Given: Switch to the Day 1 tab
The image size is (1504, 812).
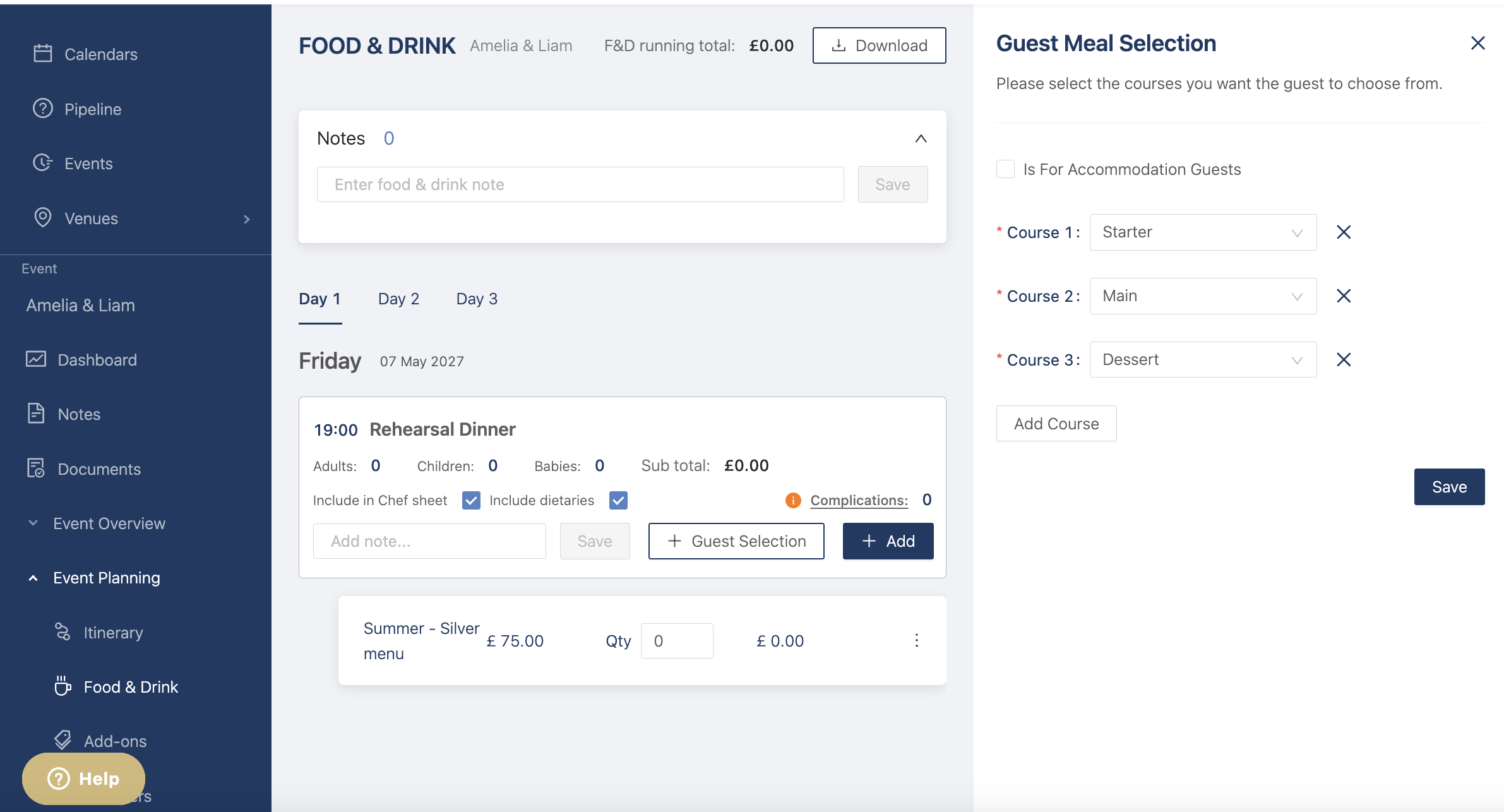Looking at the screenshot, I should pos(320,299).
